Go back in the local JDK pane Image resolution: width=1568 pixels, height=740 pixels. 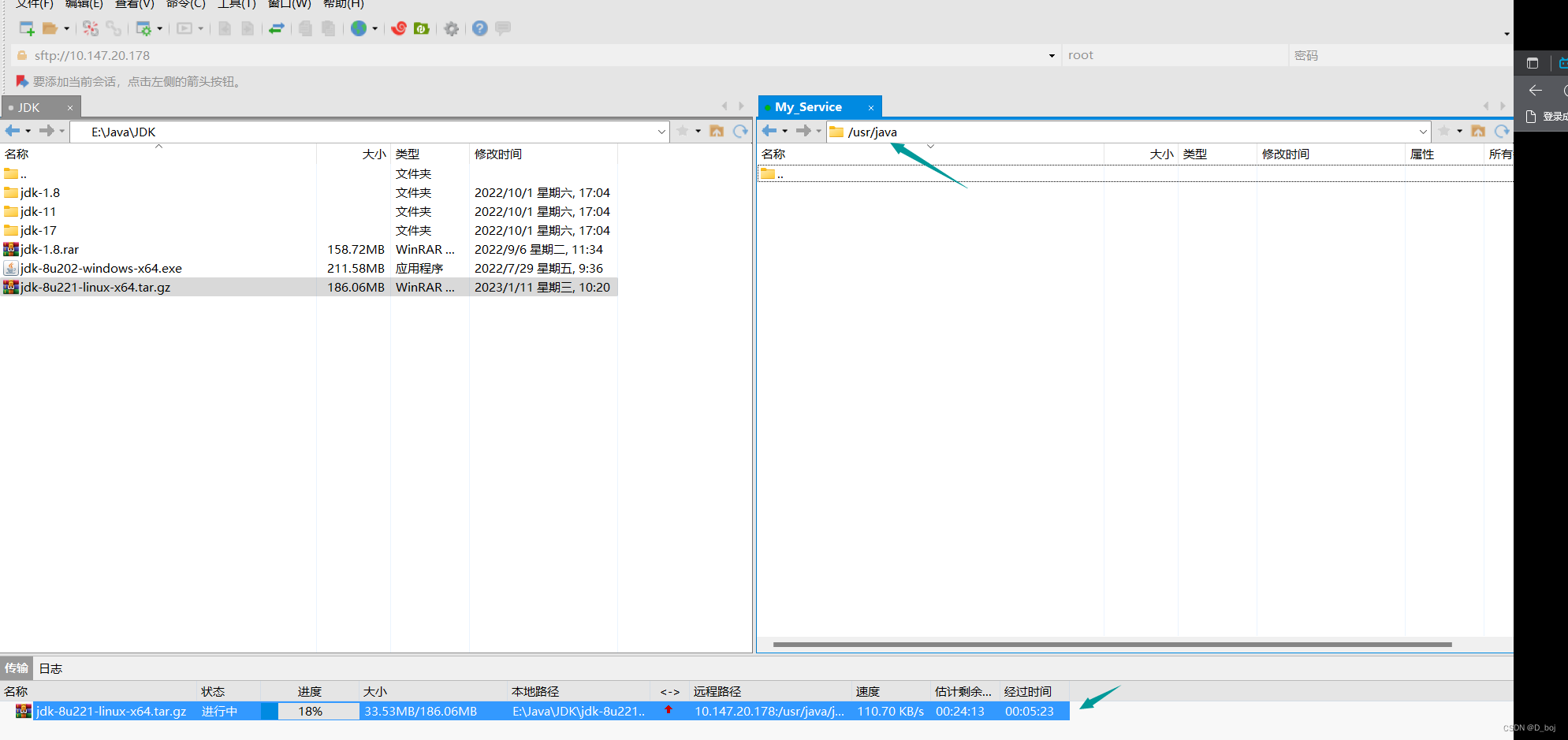coord(13,131)
